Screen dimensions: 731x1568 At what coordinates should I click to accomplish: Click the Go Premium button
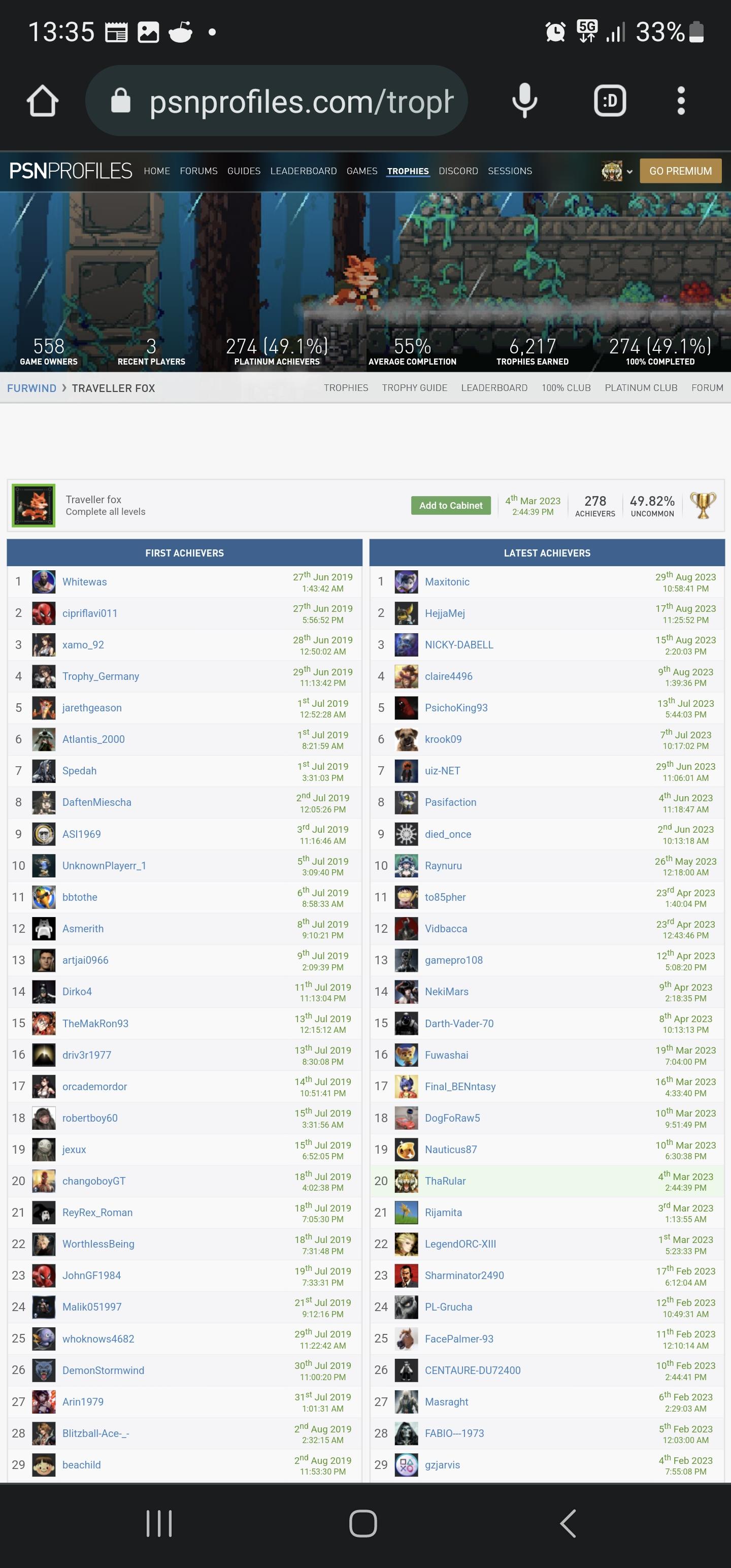(x=680, y=171)
